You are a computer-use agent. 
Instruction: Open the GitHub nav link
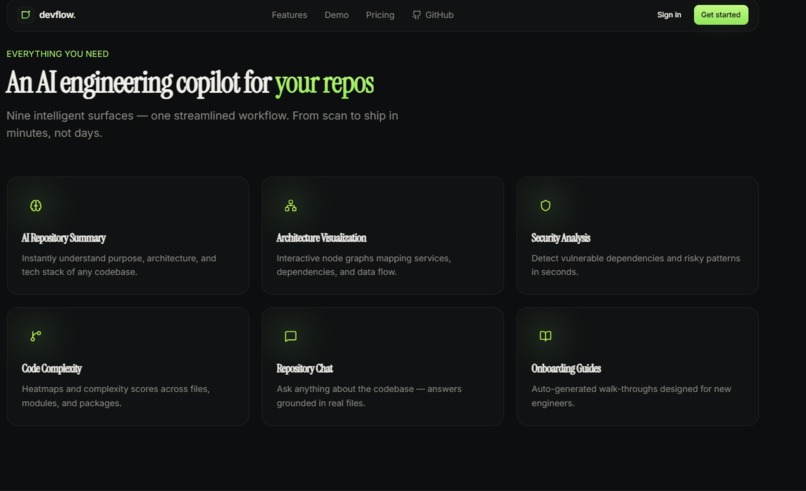pos(433,15)
